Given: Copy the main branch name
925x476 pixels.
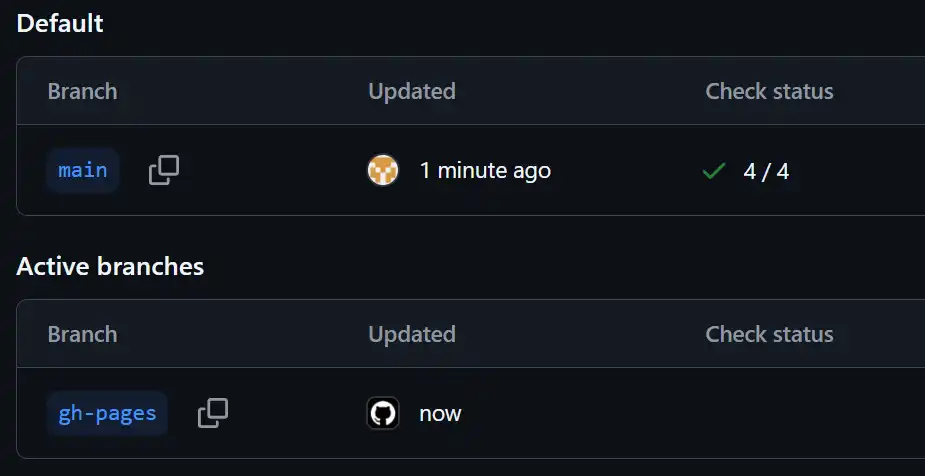Looking at the screenshot, I should coord(164,171).
